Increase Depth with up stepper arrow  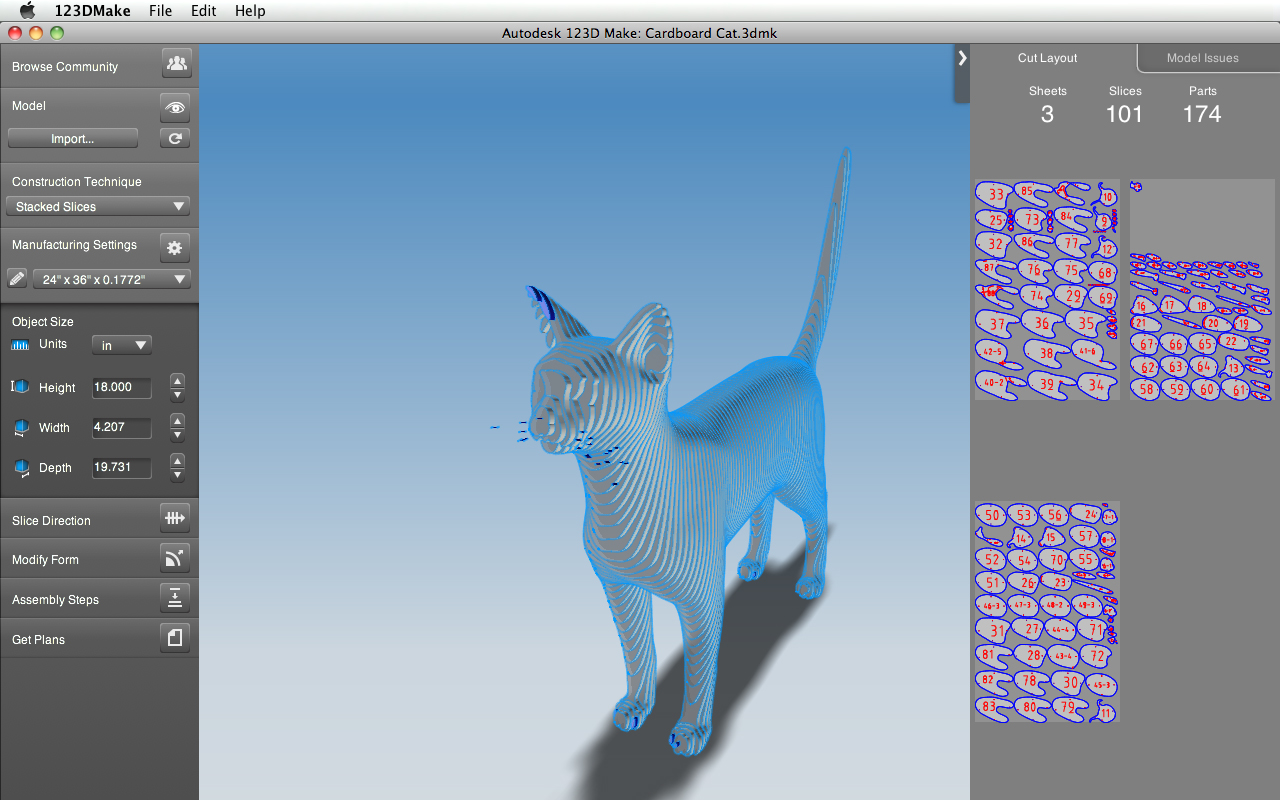point(177,460)
